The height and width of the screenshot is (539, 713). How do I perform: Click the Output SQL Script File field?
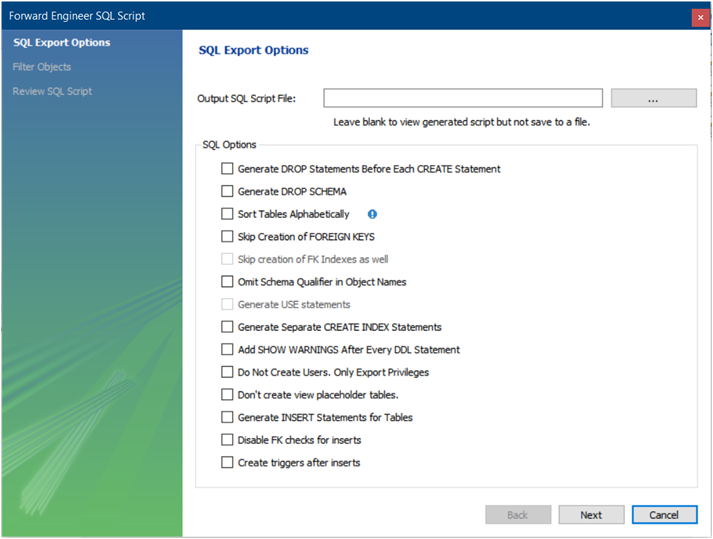(462, 98)
